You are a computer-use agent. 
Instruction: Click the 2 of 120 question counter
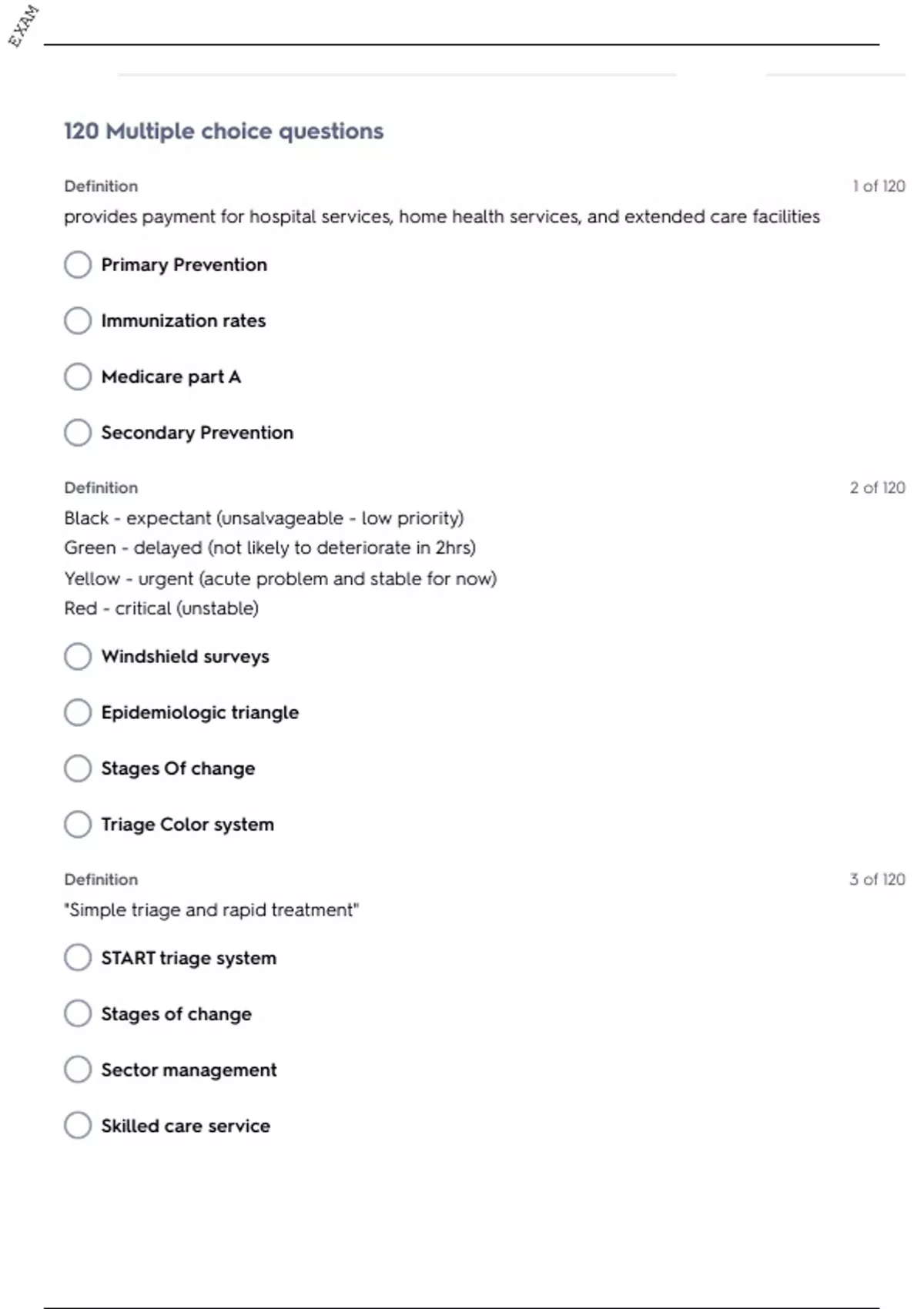point(877,488)
